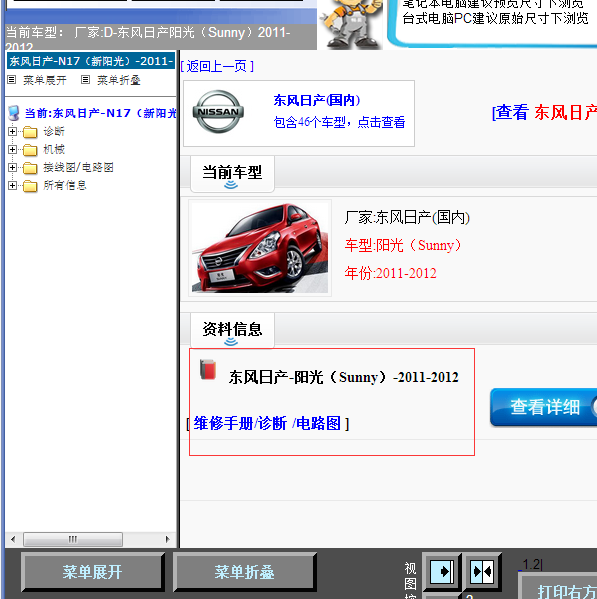Select the 当前车型 tab
Image resolution: width=597 pixels, height=599 pixels.
point(232,174)
